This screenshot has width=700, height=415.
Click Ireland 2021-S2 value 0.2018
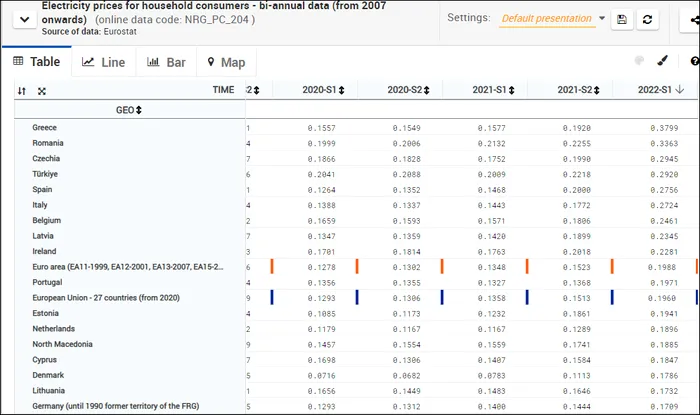click(576, 252)
